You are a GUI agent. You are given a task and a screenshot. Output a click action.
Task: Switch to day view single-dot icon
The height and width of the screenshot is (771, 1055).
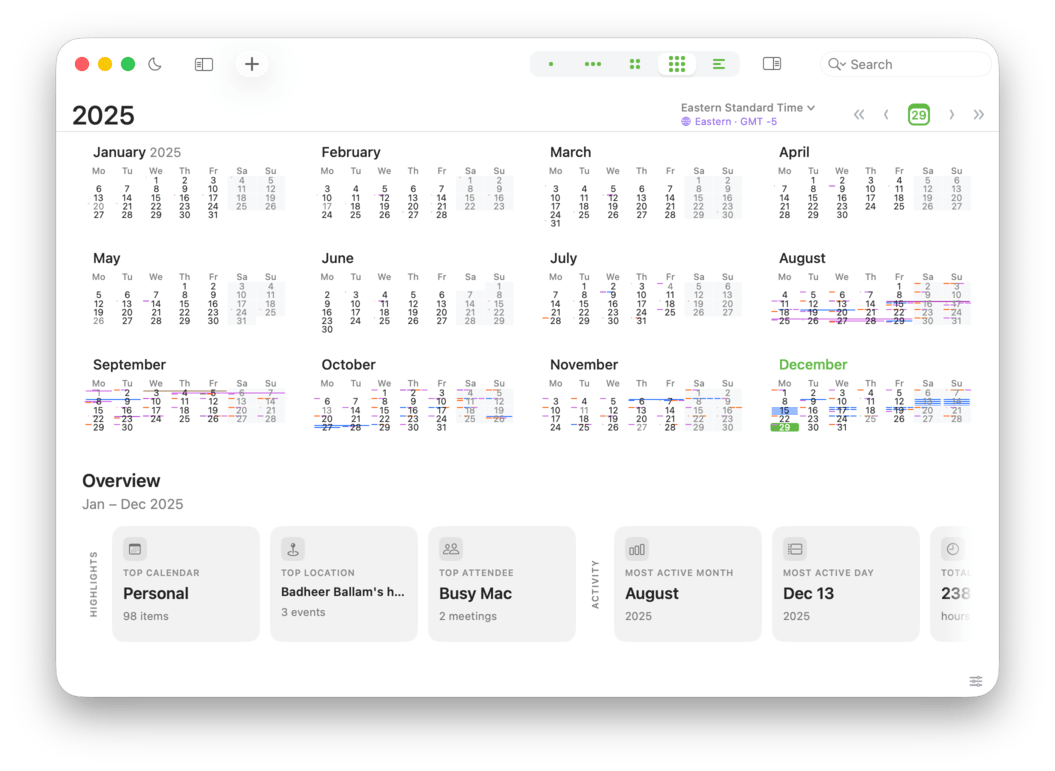[551, 64]
